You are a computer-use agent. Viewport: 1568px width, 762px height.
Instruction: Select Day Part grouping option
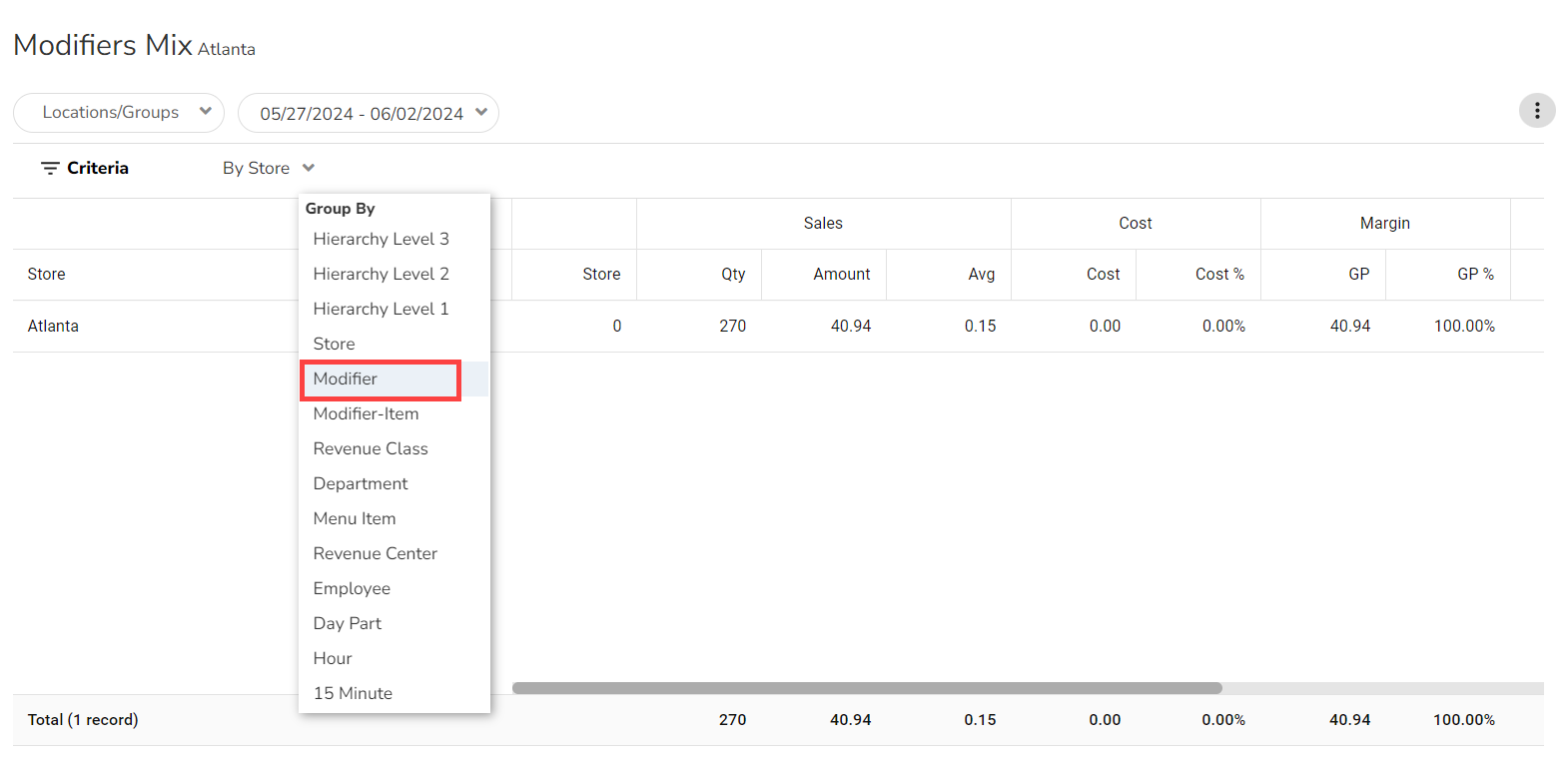pyautogui.click(x=347, y=623)
